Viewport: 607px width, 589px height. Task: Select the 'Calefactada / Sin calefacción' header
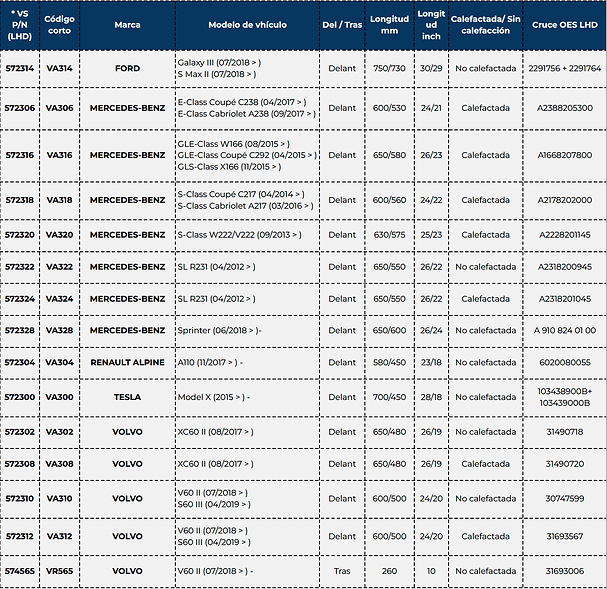coord(486,24)
